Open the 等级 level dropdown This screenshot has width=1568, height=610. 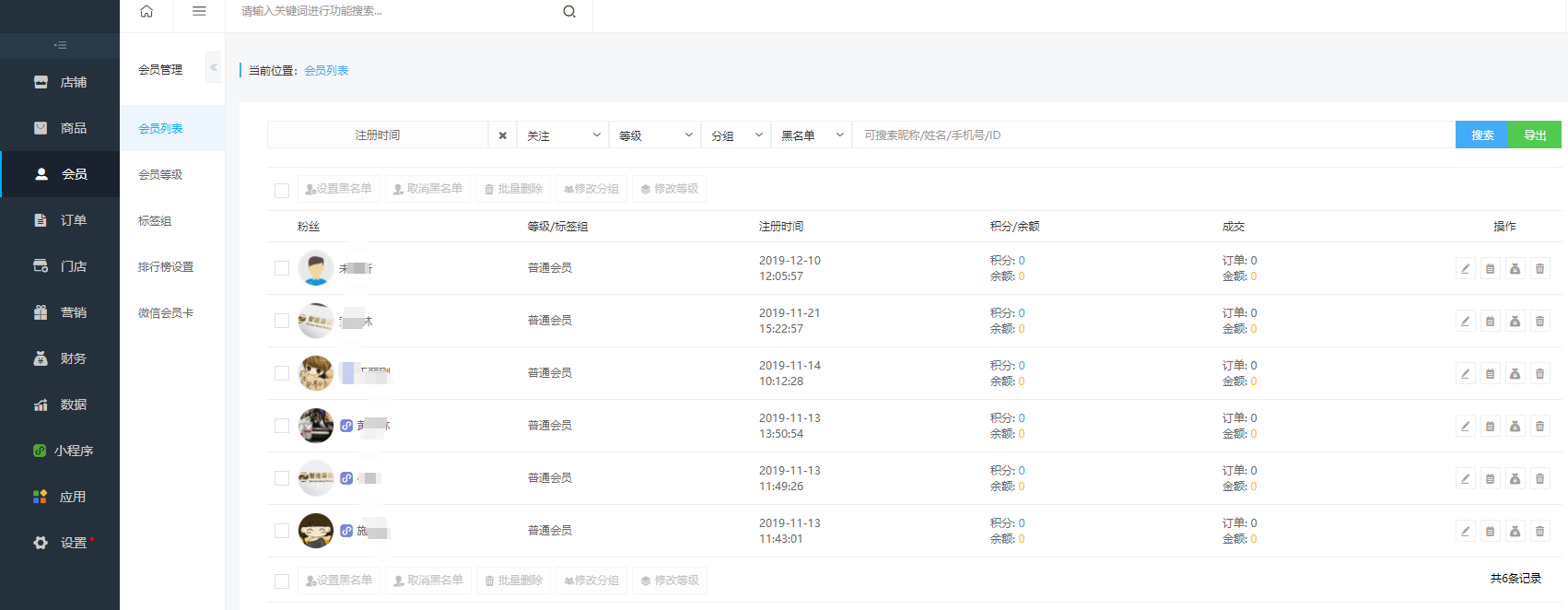[x=654, y=135]
